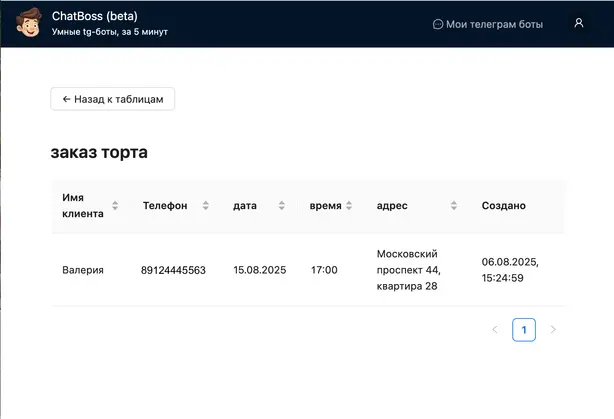Screen dimensions: 614x419
Task: Click the Имя клиента header label
Action: pos(83,206)
